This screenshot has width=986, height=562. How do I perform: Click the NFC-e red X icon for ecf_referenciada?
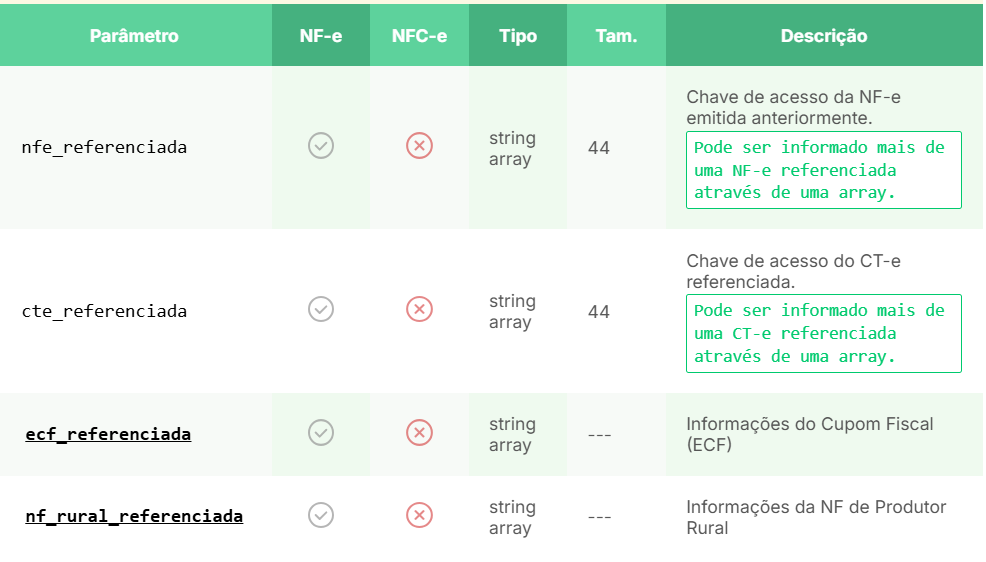(x=419, y=433)
